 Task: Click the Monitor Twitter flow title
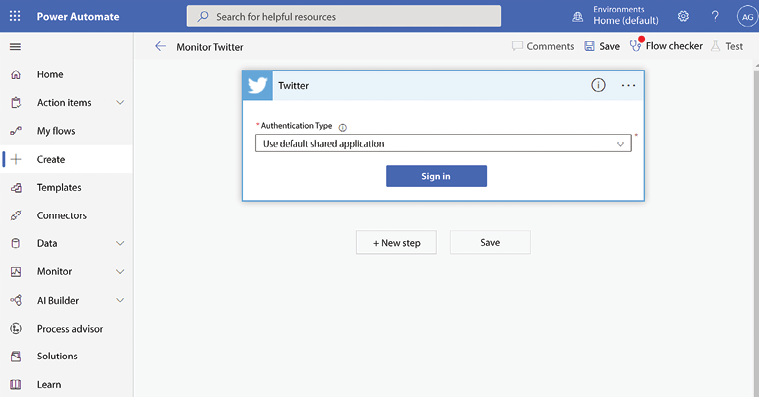pyautogui.click(x=210, y=47)
